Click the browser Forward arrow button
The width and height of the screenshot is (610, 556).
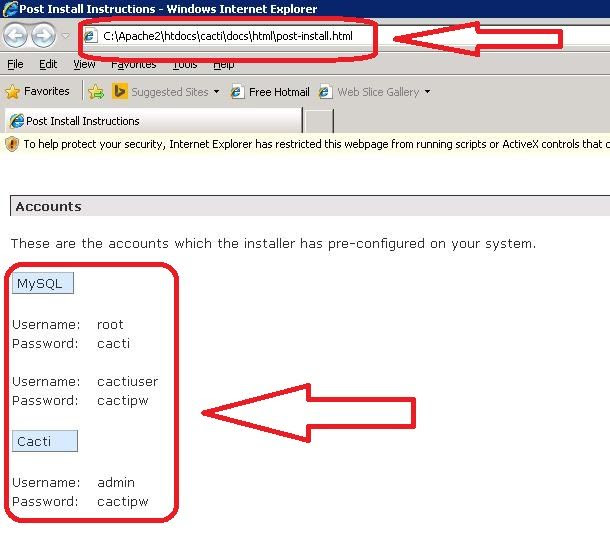tap(43, 35)
